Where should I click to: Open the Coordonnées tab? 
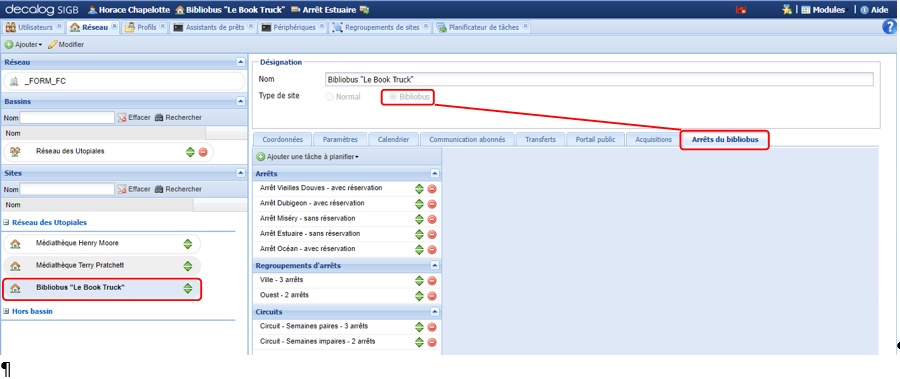click(282, 140)
